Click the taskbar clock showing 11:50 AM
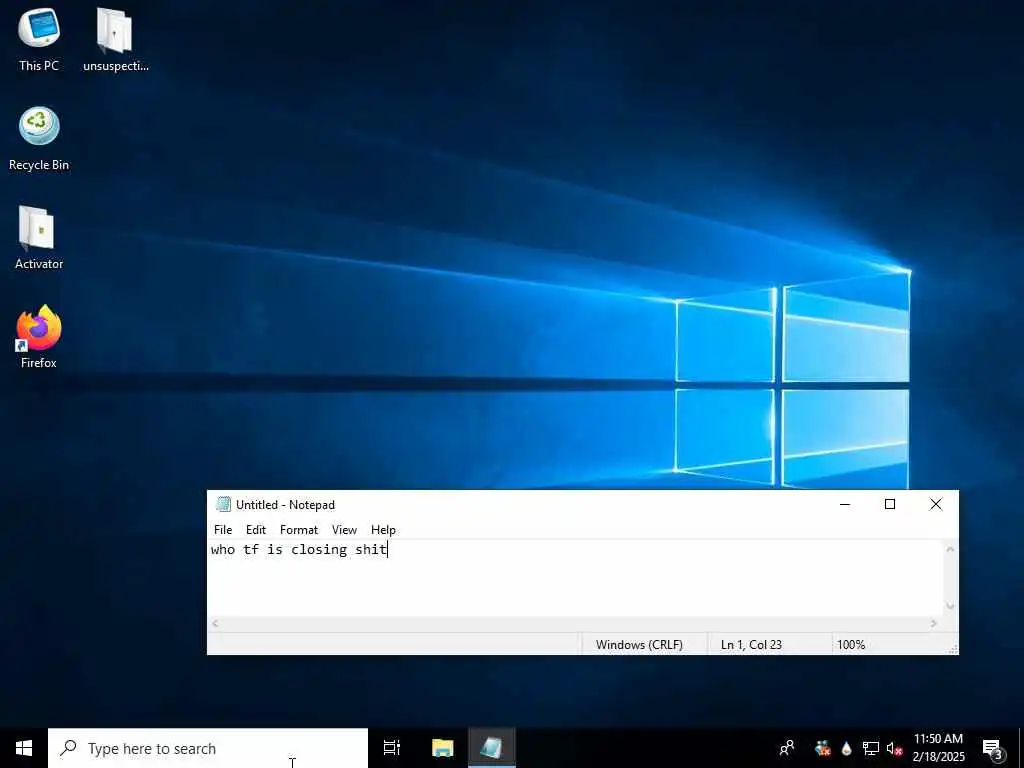The width and height of the screenshot is (1024, 768). point(938,748)
